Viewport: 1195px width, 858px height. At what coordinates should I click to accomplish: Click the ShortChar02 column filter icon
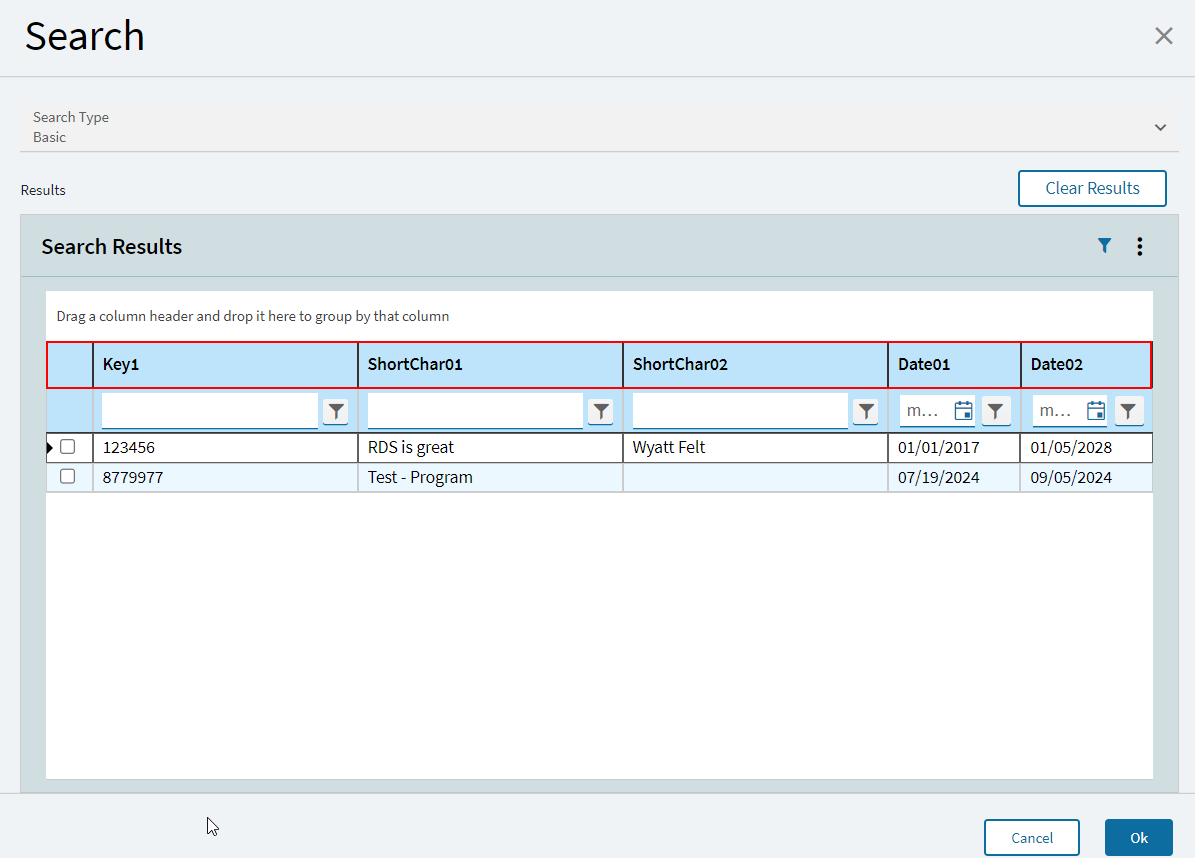click(x=865, y=411)
